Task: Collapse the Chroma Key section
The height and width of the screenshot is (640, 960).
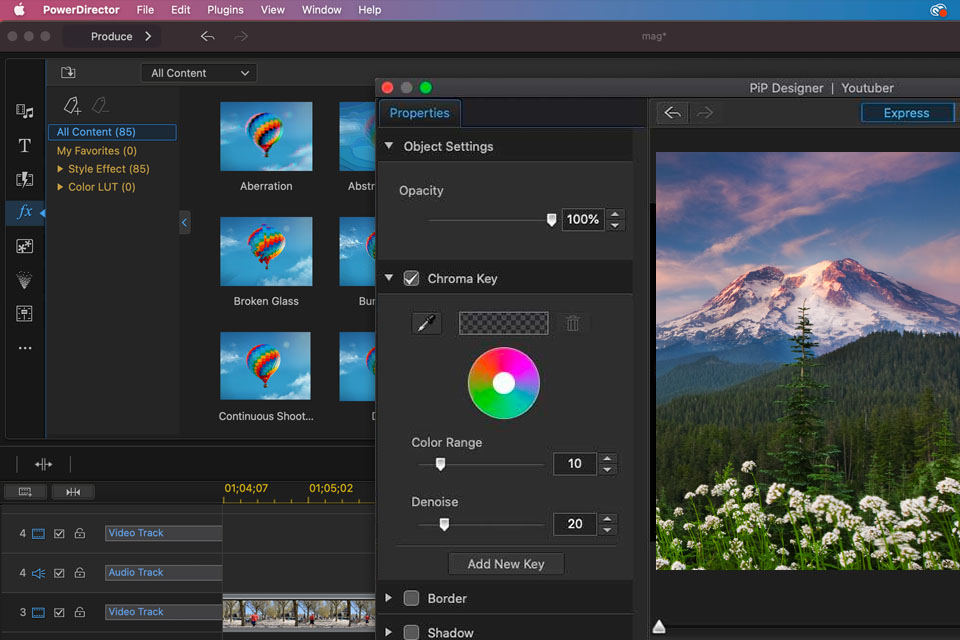Action: [389, 278]
